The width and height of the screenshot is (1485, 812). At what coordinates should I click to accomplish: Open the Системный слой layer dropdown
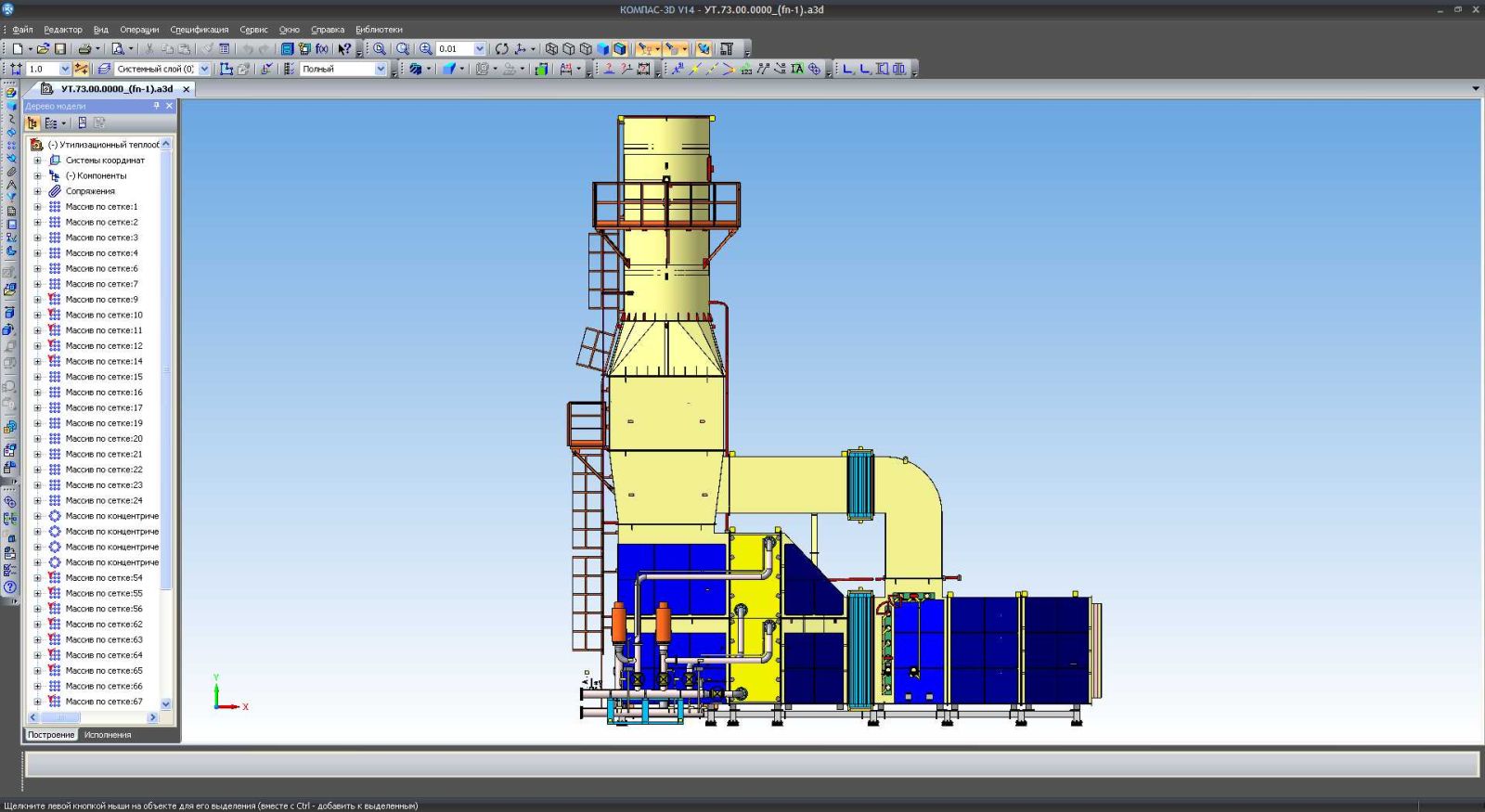(204, 69)
